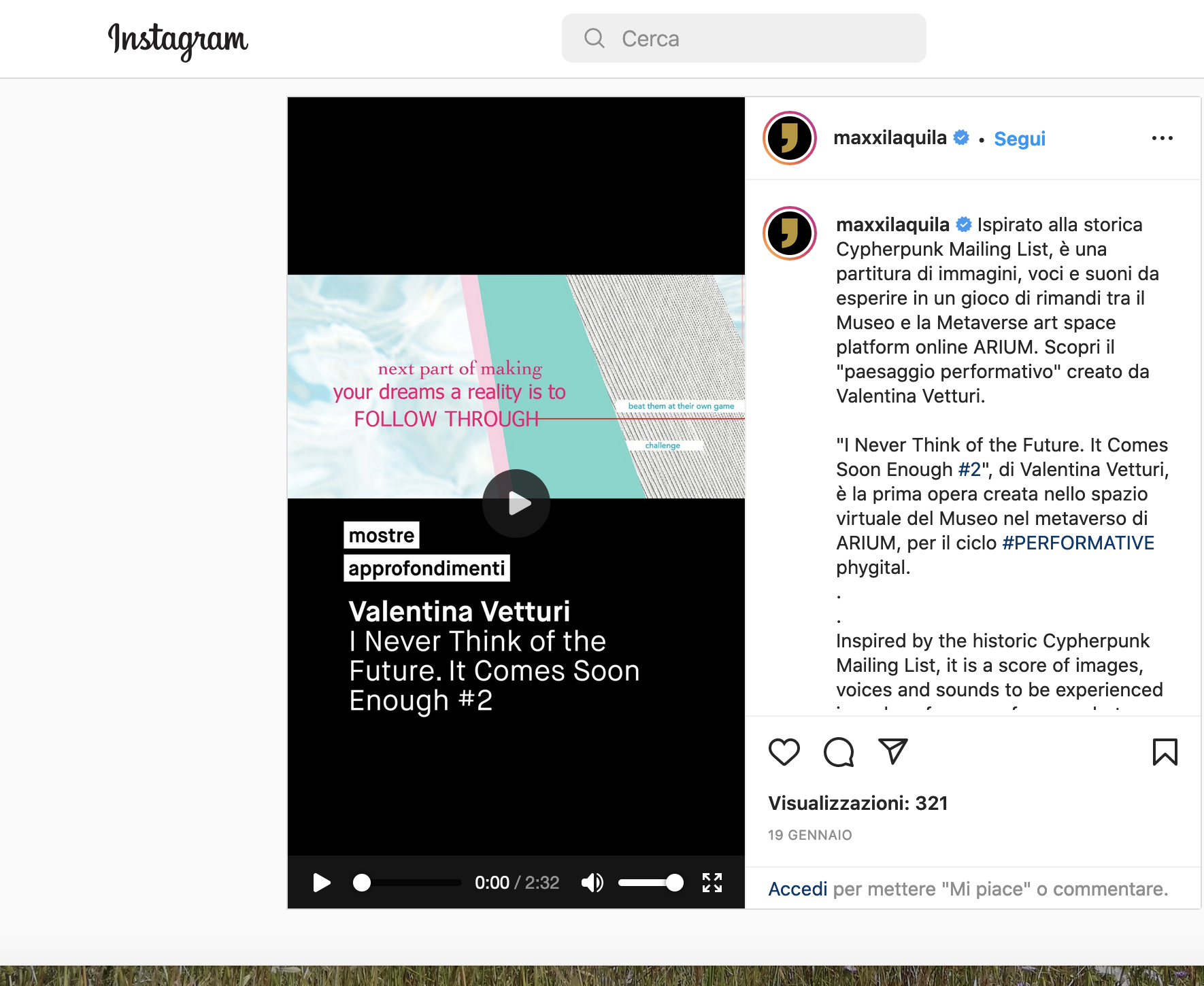Click the video progress seek slider
This screenshot has width=1204, height=986.
coord(407,883)
